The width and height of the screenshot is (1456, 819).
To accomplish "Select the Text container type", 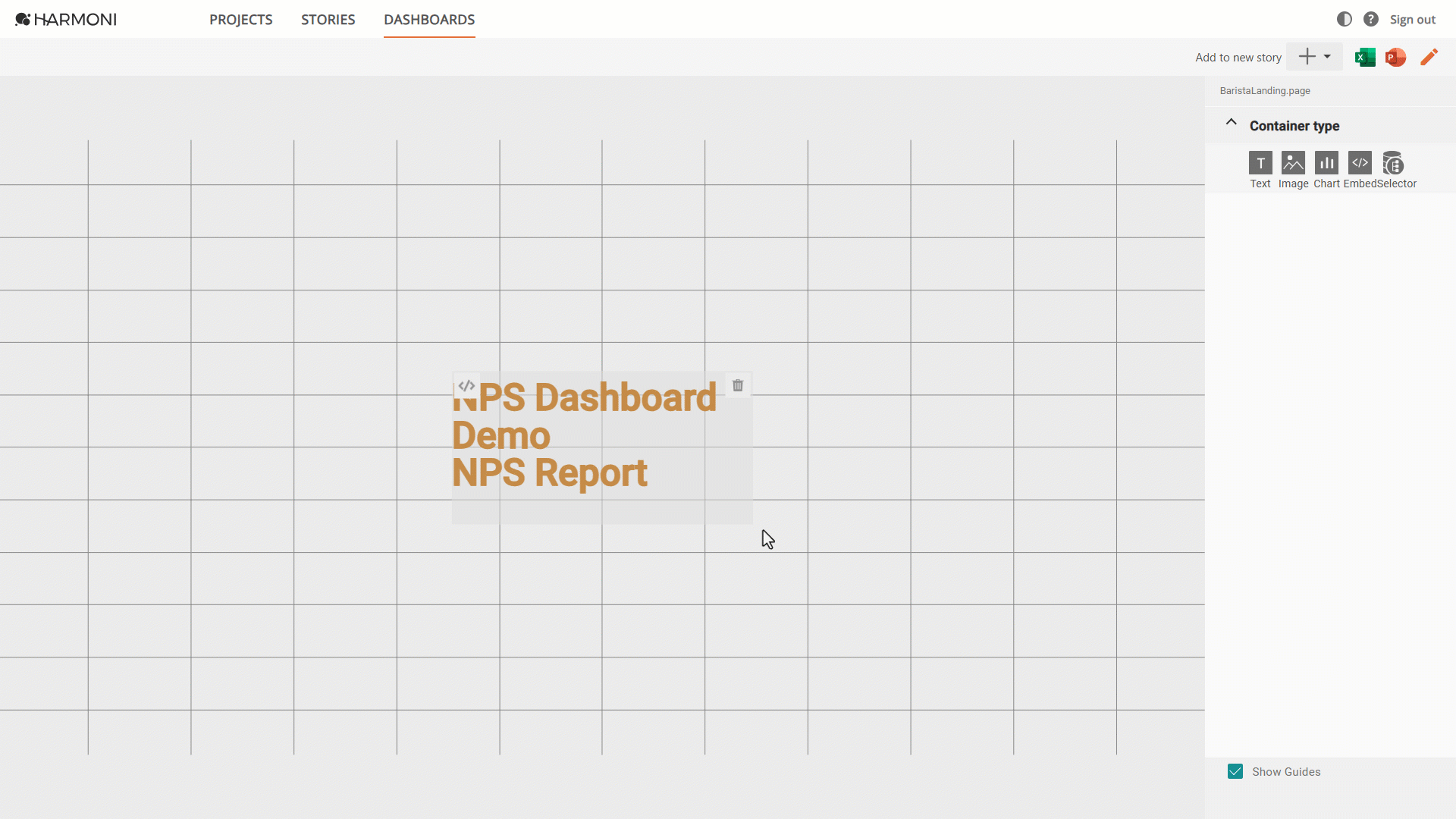I will coord(1260,170).
